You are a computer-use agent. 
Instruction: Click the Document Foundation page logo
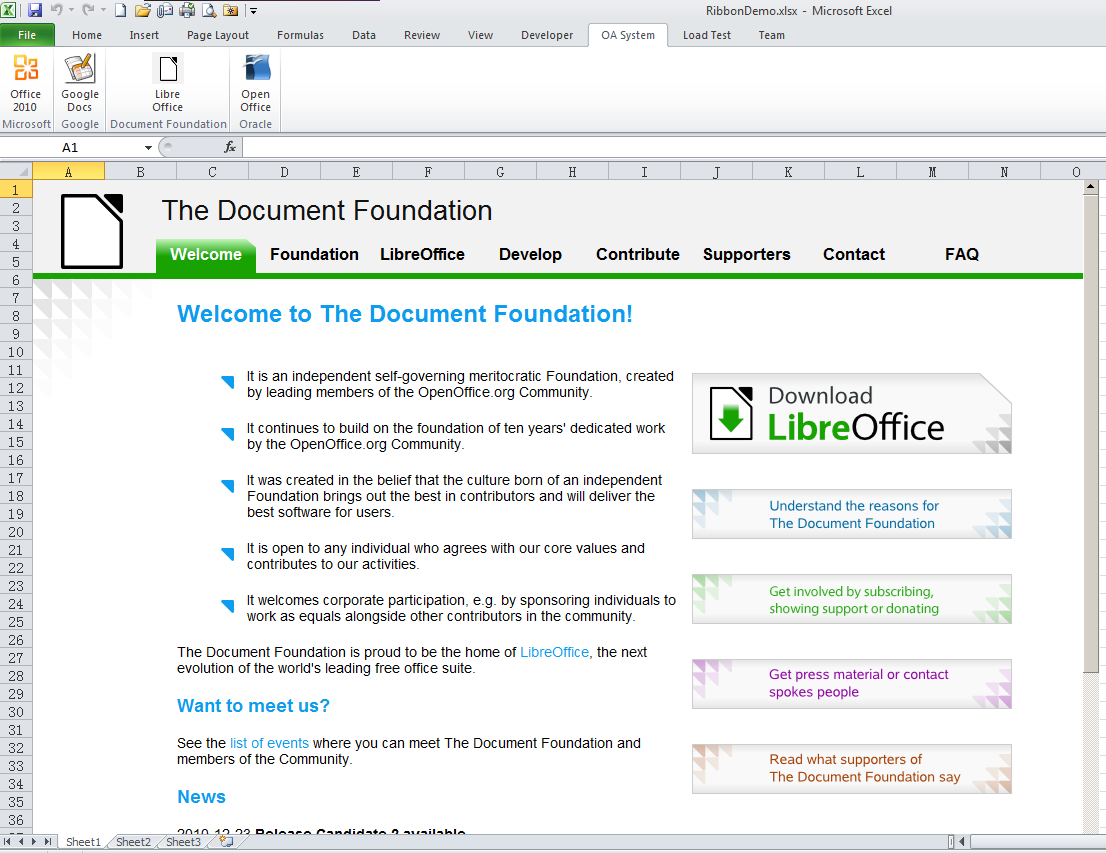point(92,231)
